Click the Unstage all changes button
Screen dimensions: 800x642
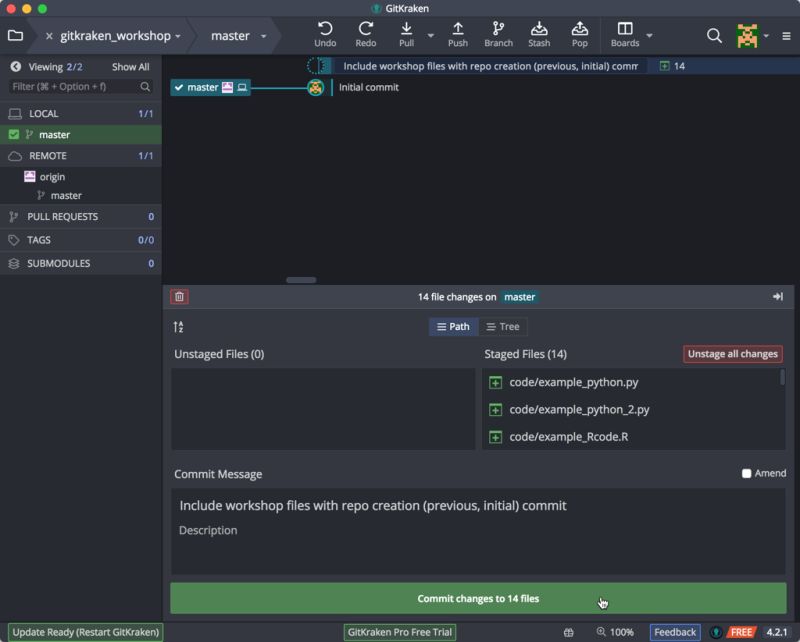click(732, 354)
